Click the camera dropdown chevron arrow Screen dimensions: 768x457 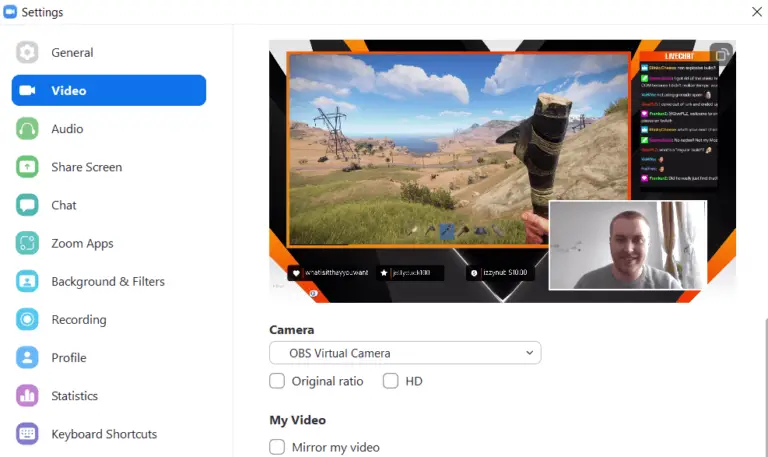tap(529, 353)
